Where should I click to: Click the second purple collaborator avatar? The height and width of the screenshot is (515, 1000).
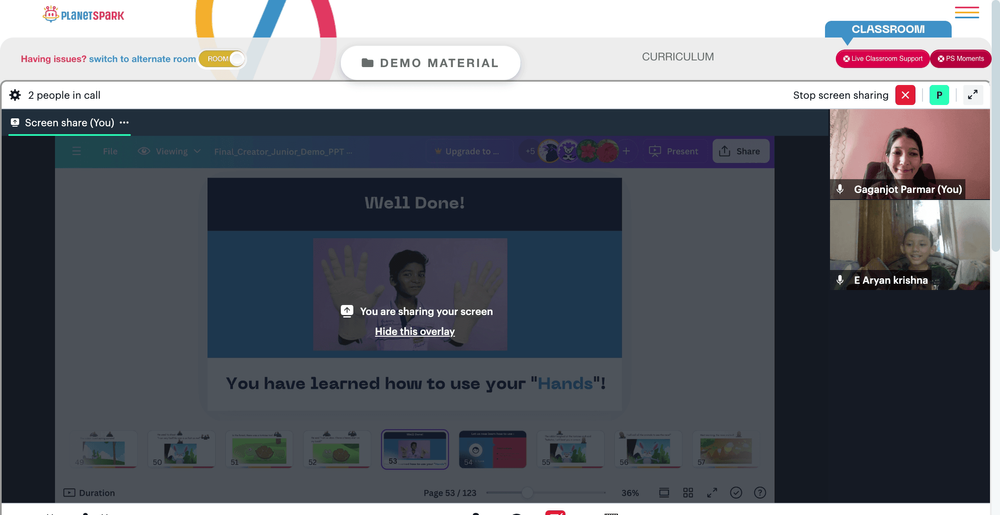[568, 151]
